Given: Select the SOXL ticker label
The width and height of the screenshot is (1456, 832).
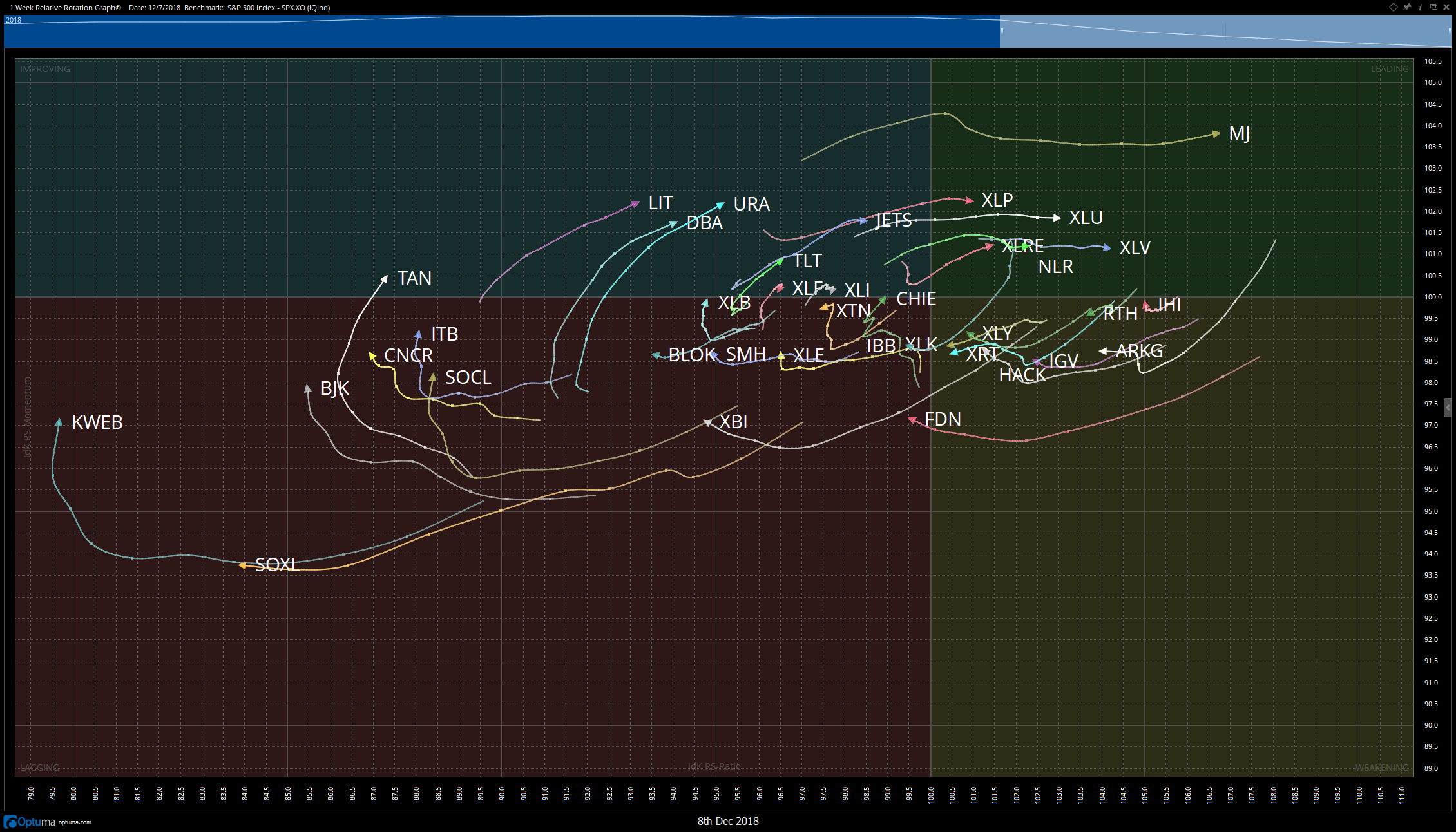Looking at the screenshot, I should [278, 565].
